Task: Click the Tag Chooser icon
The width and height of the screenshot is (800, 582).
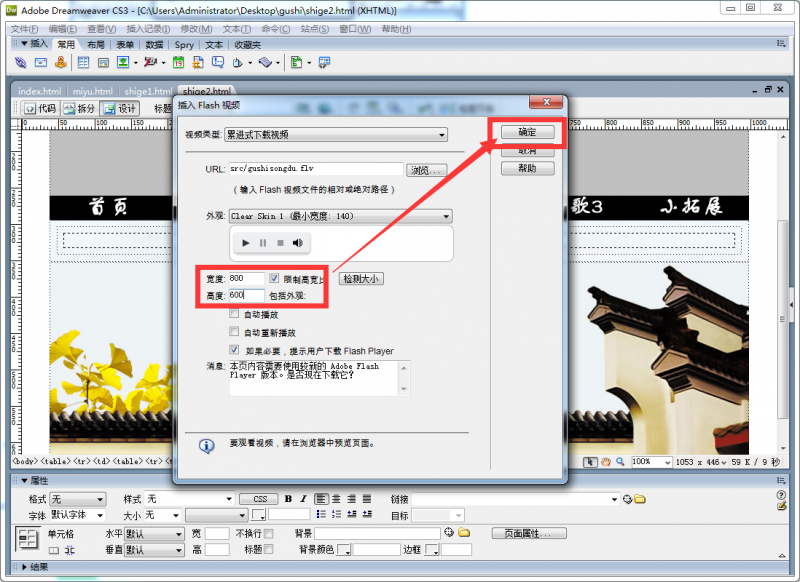Action: (x=324, y=63)
